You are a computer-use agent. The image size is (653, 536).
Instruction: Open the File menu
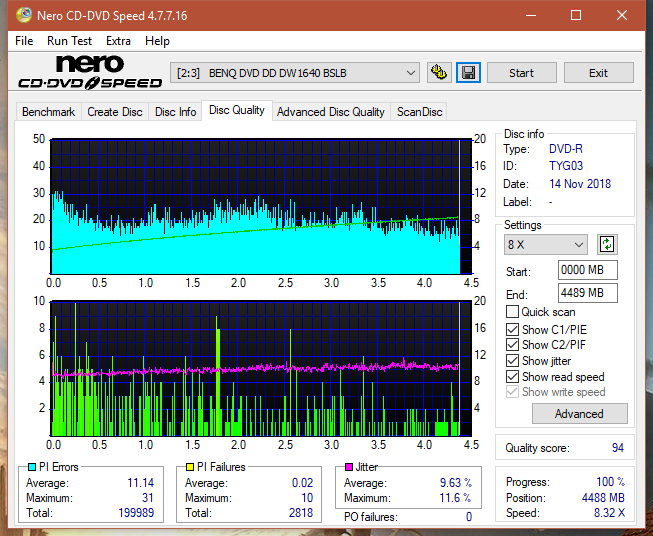[x=24, y=41]
